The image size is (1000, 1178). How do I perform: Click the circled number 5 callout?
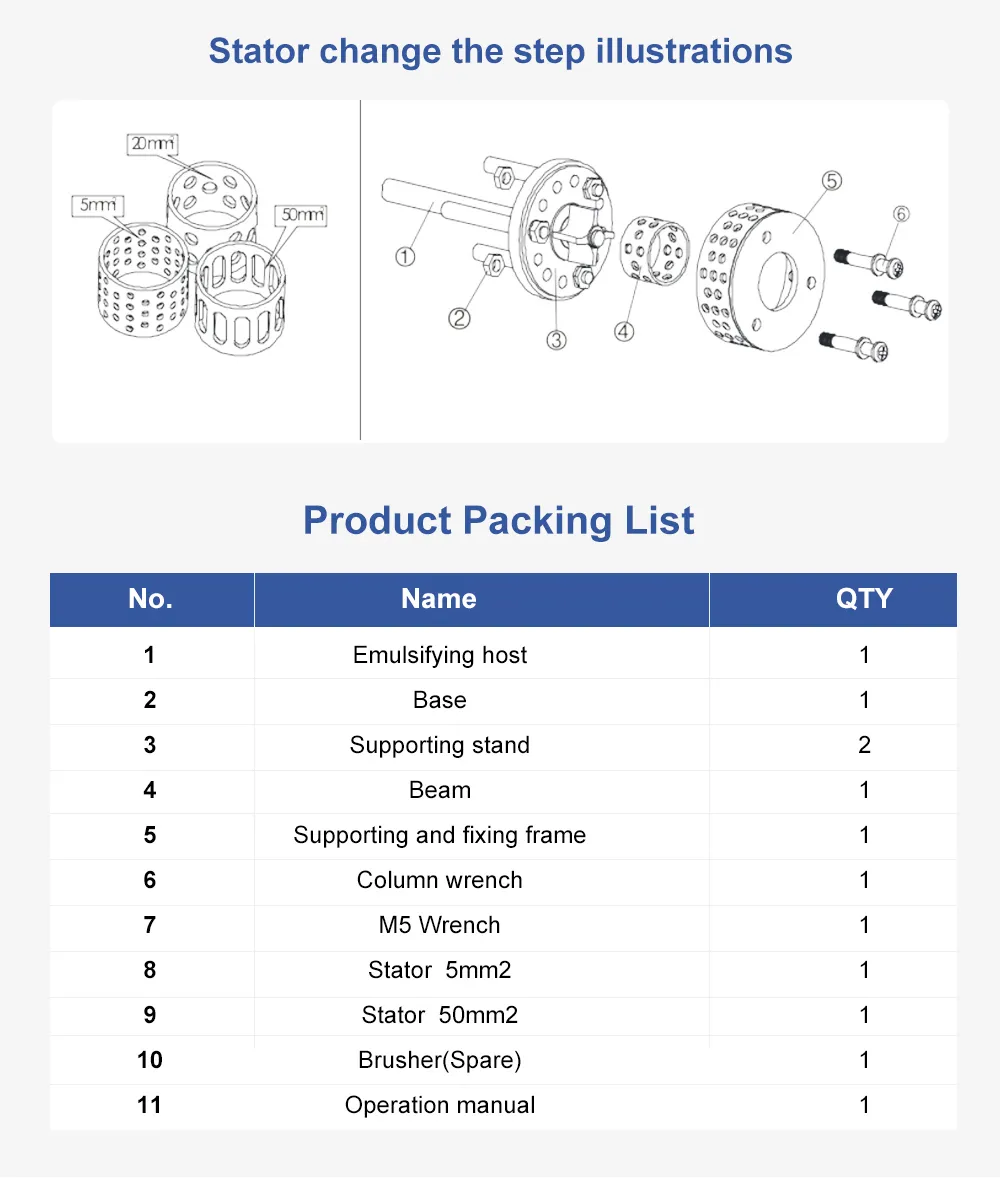pyautogui.click(x=831, y=181)
